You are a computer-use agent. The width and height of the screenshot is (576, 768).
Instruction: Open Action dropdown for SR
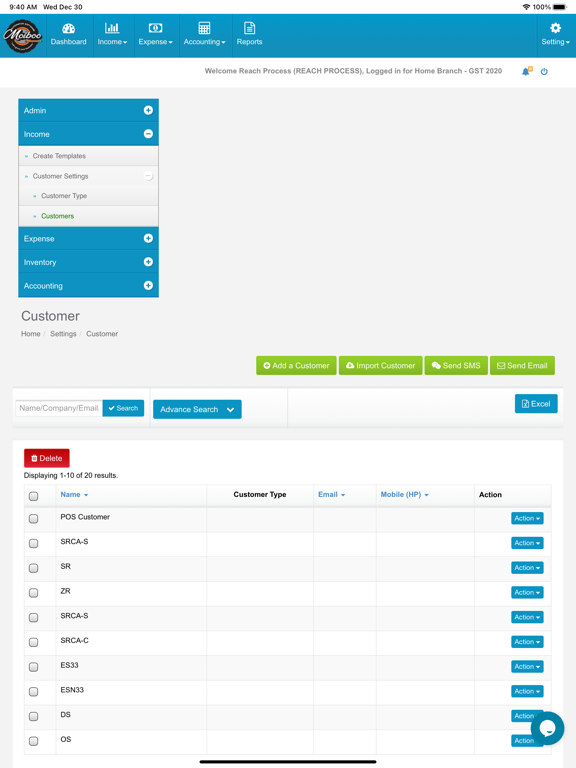527,568
